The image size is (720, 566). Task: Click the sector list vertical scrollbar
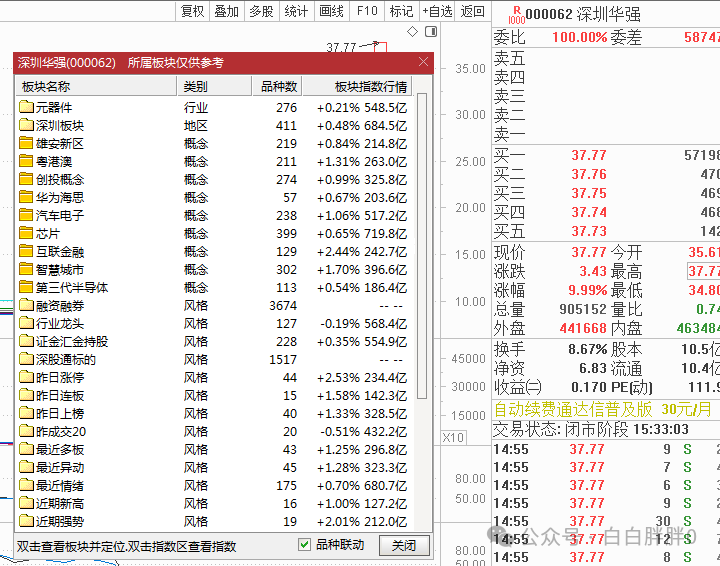point(422,246)
